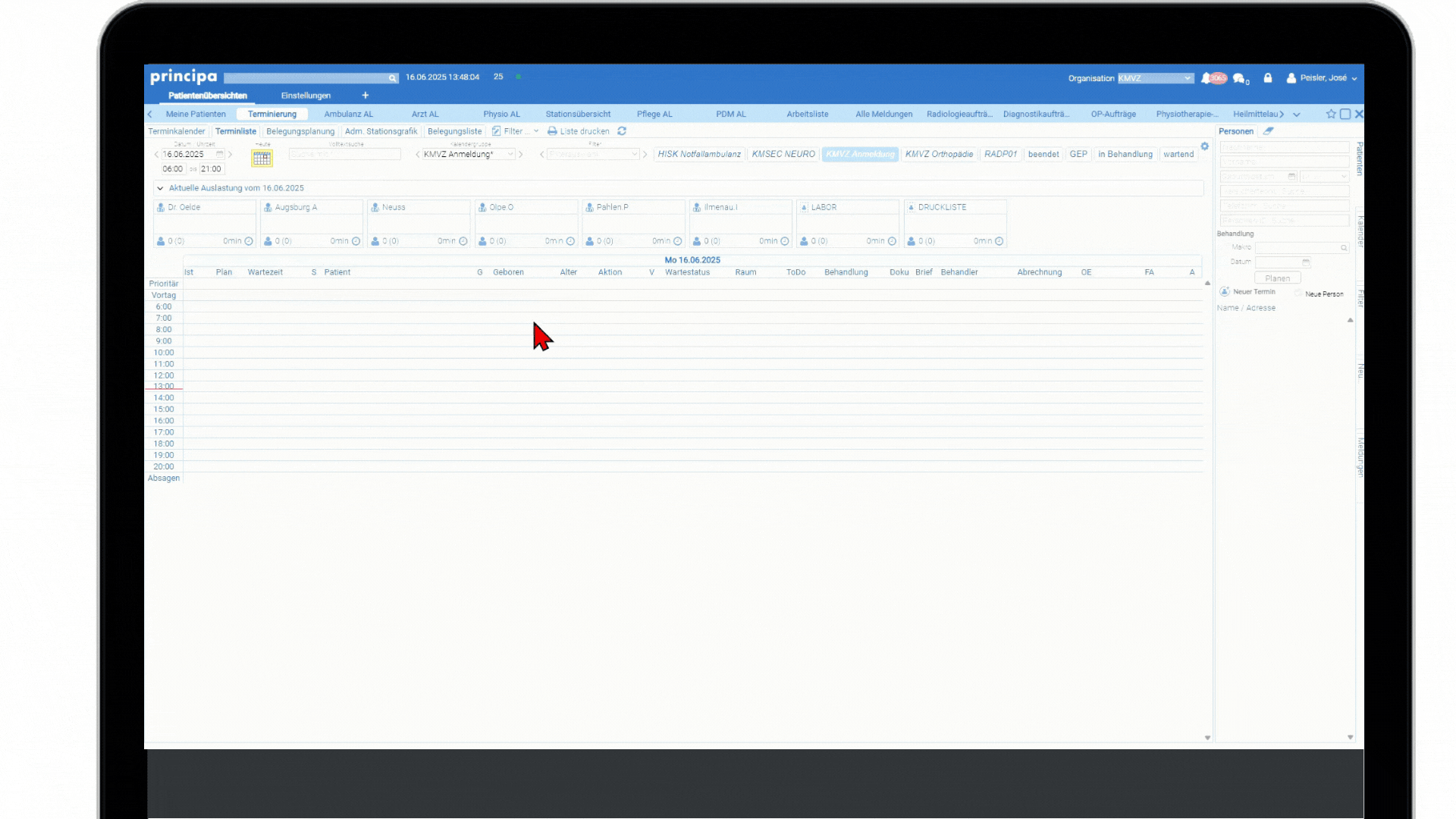The height and width of the screenshot is (819, 1456).
Task: Toggle the KMSEC NEURO filter chip
Action: (783, 154)
